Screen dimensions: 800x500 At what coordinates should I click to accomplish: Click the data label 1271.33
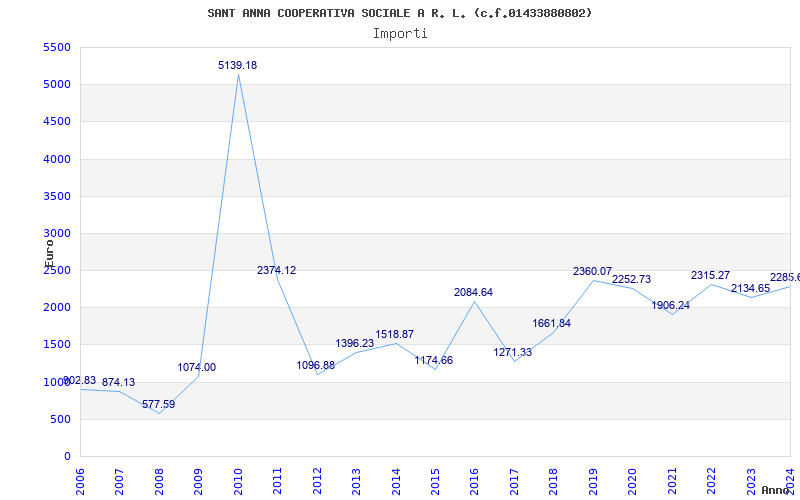pyautogui.click(x=512, y=352)
